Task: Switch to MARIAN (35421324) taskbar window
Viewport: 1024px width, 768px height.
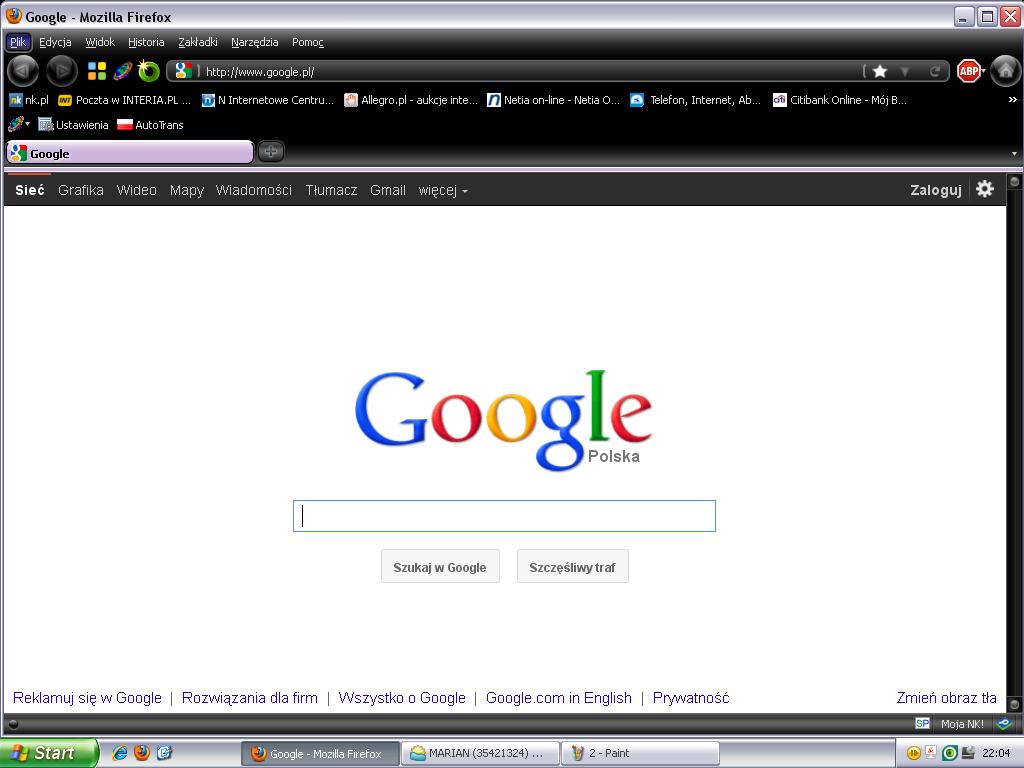Action: (x=481, y=753)
